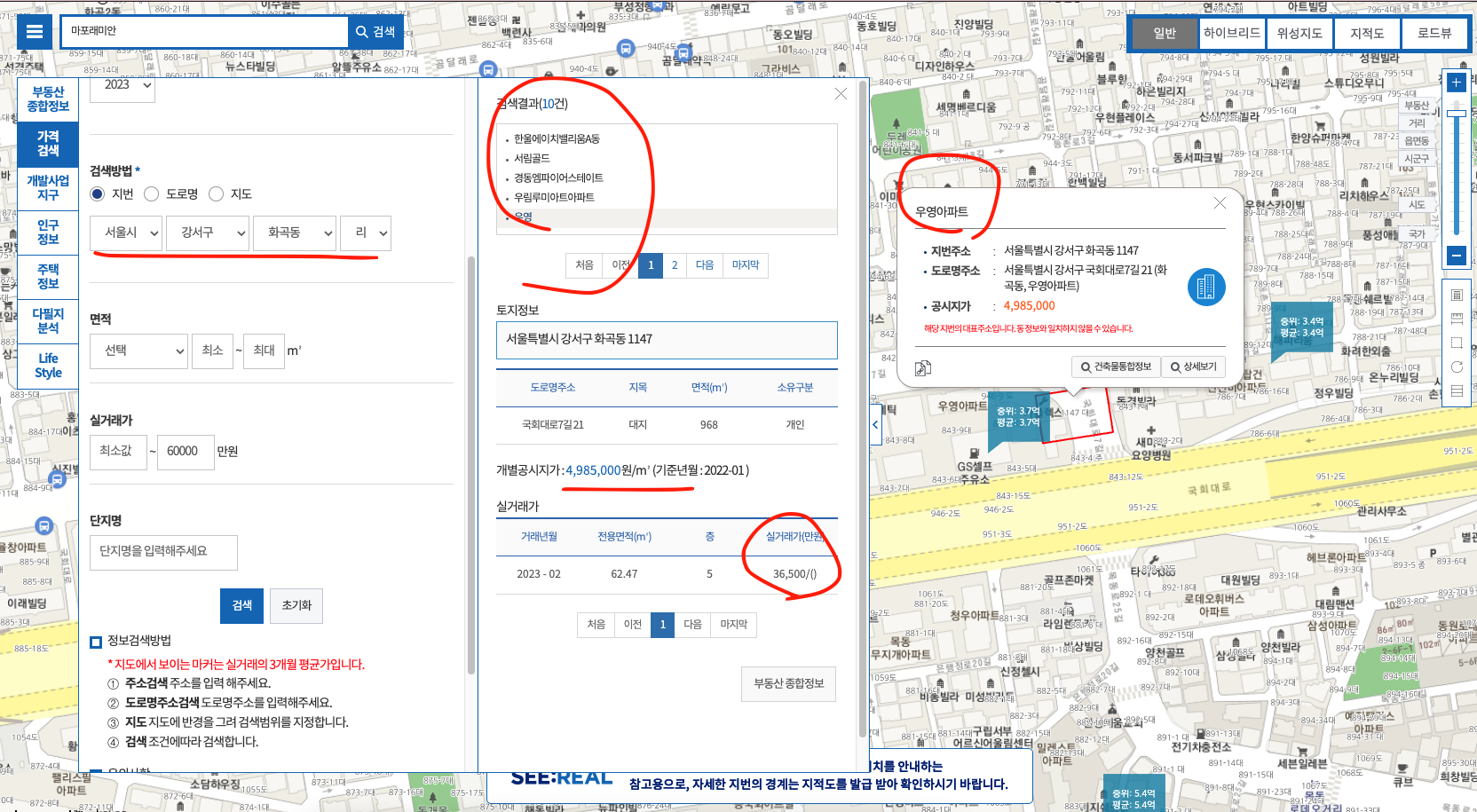This screenshot has height=812, width=1477.
Task: Click the 초기화 reset button
Action: (296, 605)
